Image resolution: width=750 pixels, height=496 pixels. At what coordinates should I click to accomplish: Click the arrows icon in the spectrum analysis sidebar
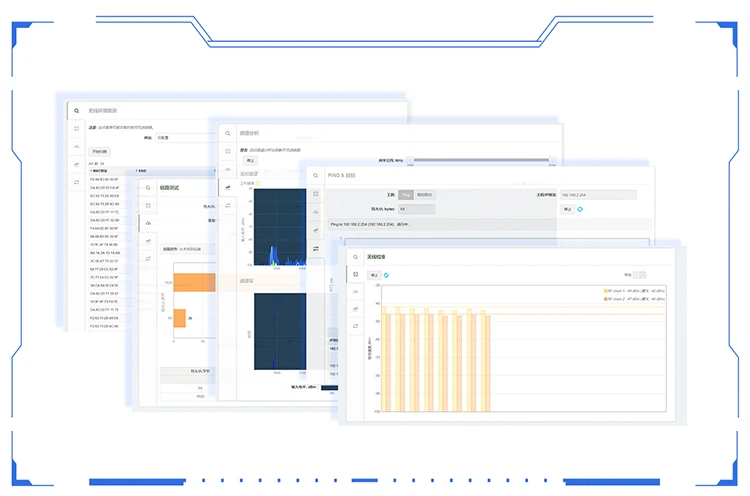click(x=228, y=205)
